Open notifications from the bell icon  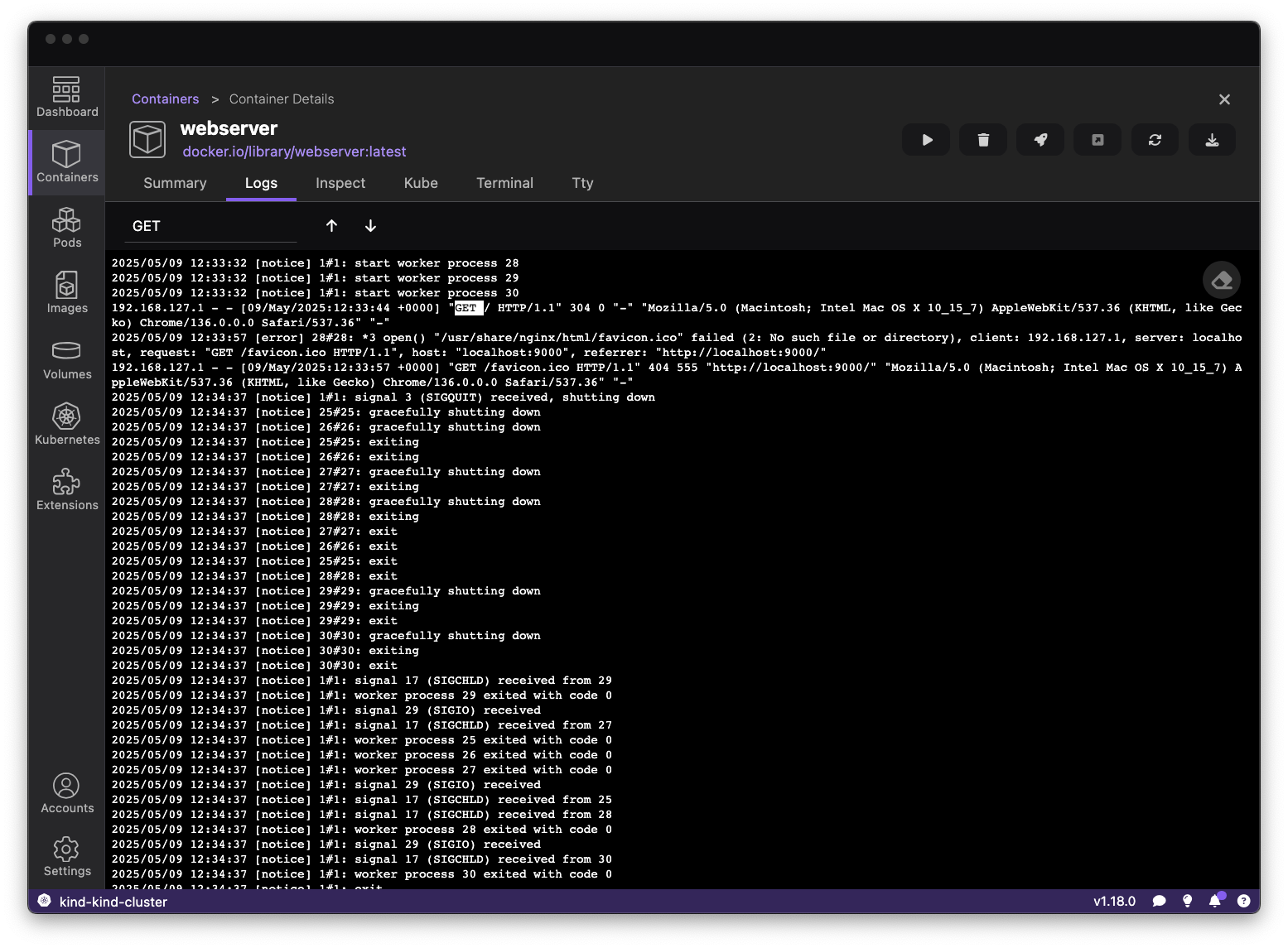tap(1216, 902)
